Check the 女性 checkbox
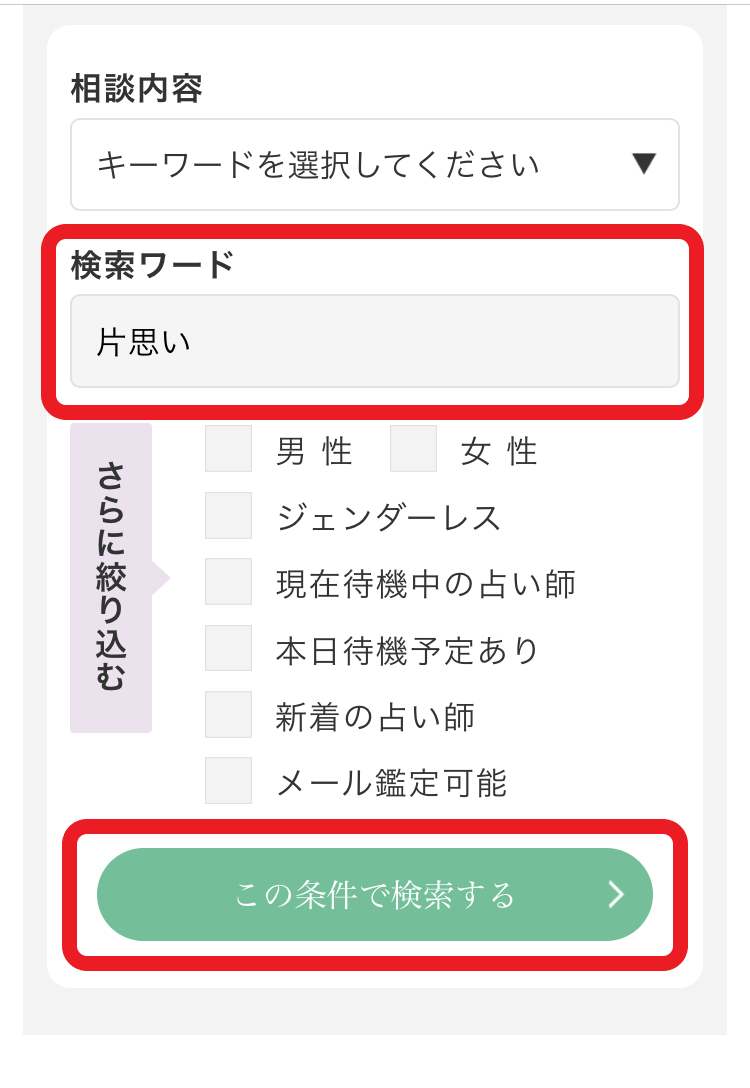Viewport: 750px width, 1088px height. coord(413,449)
